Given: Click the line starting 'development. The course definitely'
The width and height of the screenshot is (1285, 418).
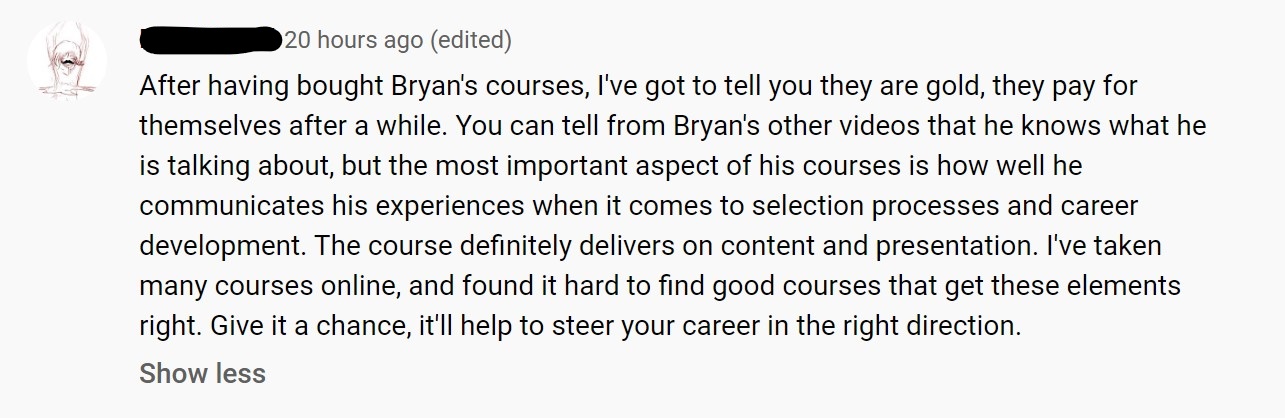Looking at the screenshot, I should coord(650,246).
